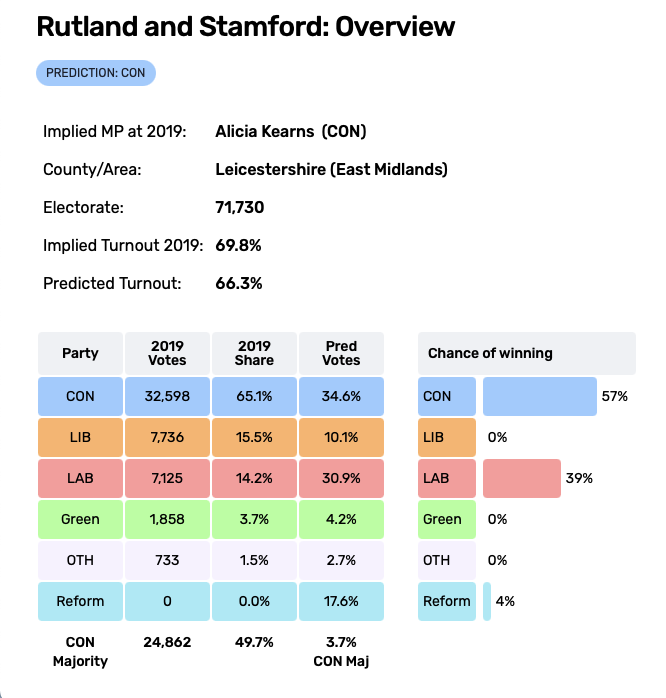Click the CON majority value 24,862

pos(167,642)
